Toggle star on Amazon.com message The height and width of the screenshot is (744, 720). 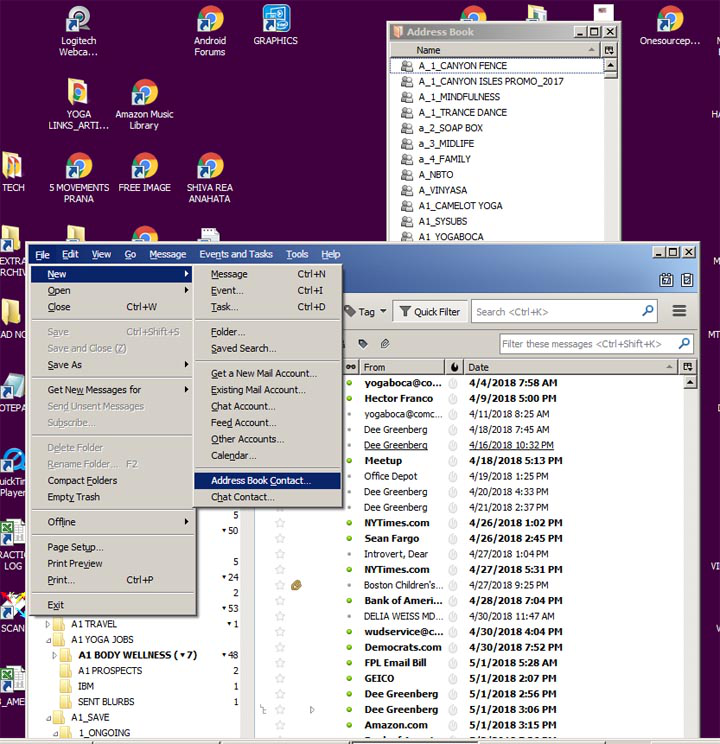[280, 725]
